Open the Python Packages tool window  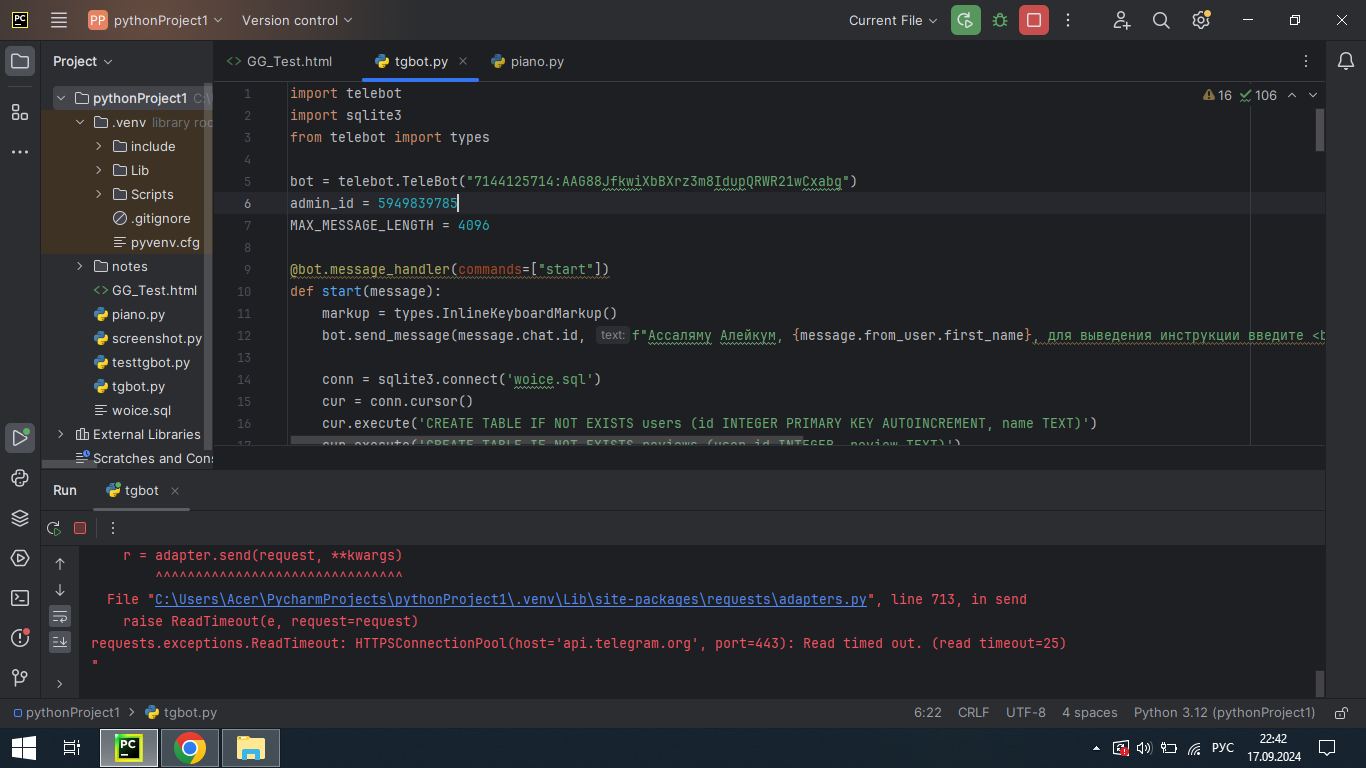20,518
